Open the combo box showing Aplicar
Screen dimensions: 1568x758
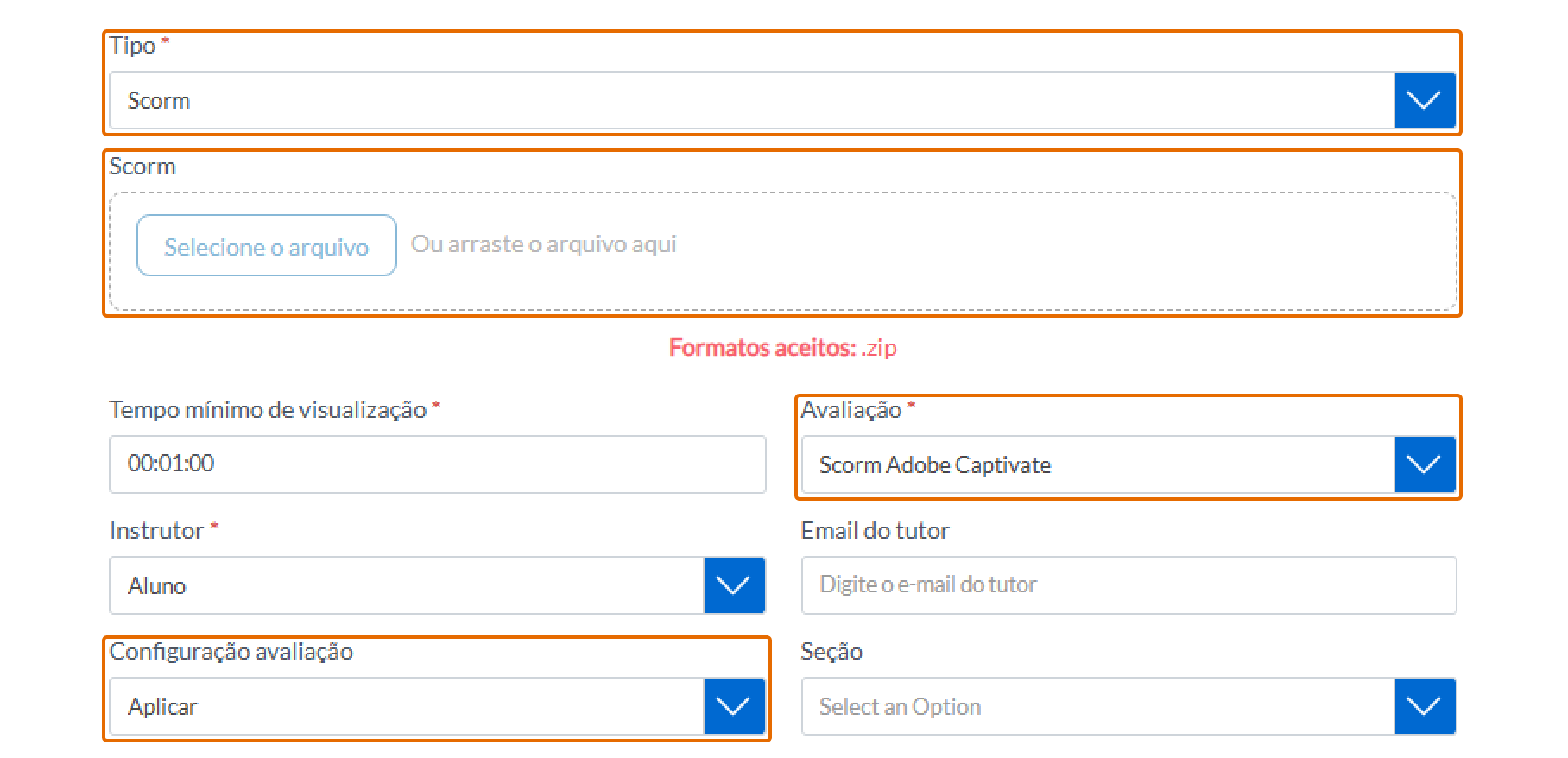pyautogui.click(x=406, y=707)
